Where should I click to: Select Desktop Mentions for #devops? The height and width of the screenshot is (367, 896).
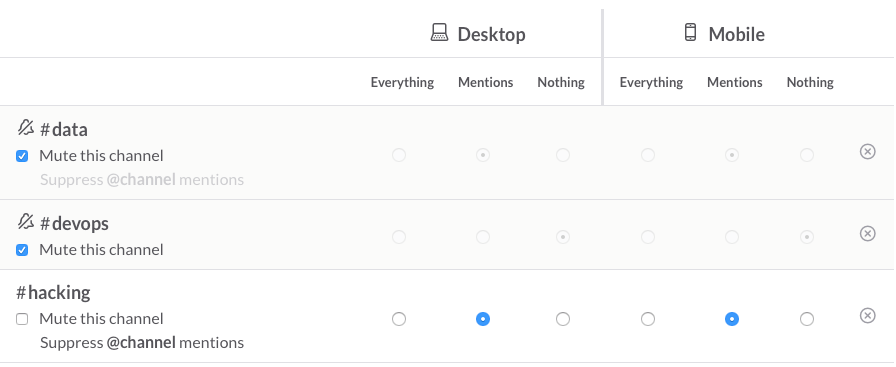coord(483,237)
